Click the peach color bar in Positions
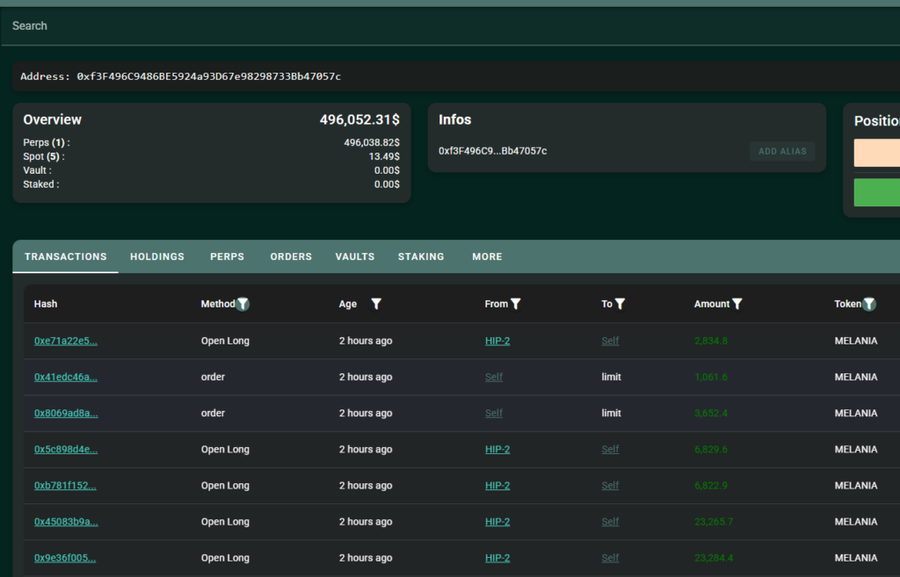The height and width of the screenshot is (577, 900). tap(877, 153)
